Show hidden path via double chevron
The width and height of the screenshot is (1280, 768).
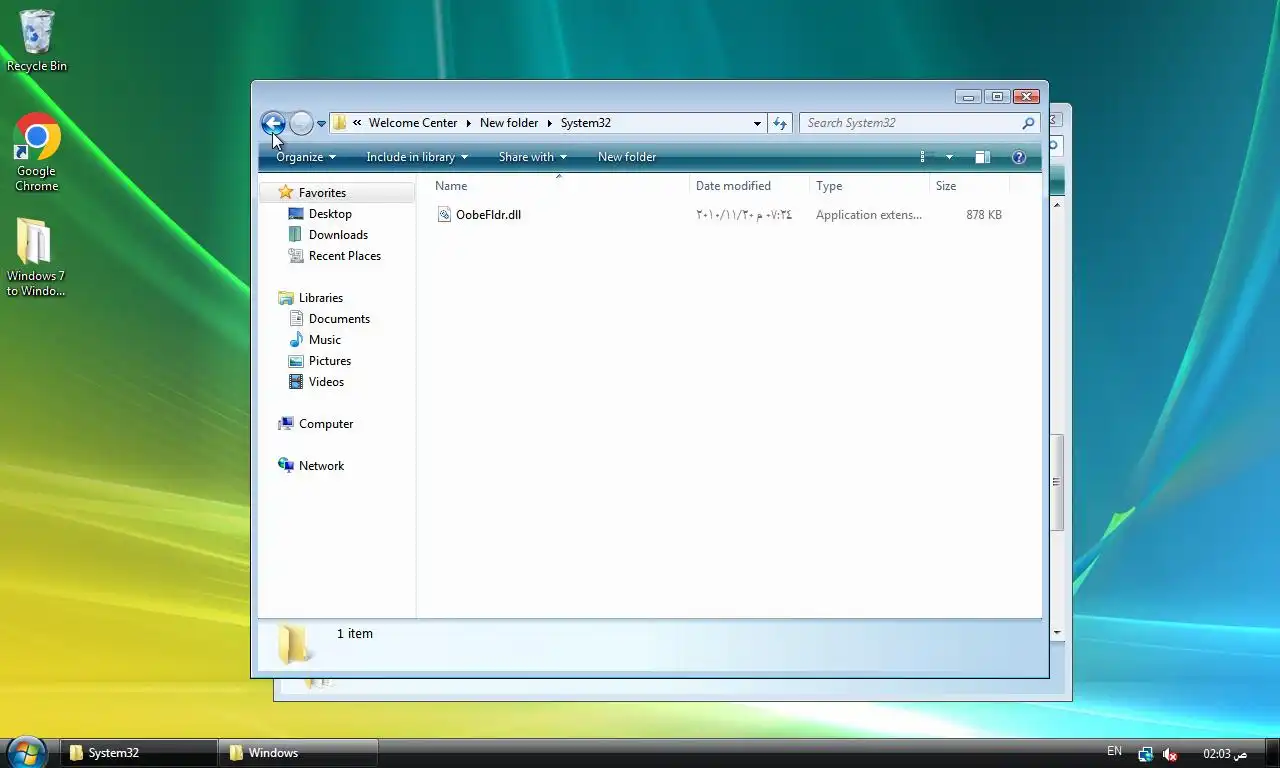[x=357, y=123]
